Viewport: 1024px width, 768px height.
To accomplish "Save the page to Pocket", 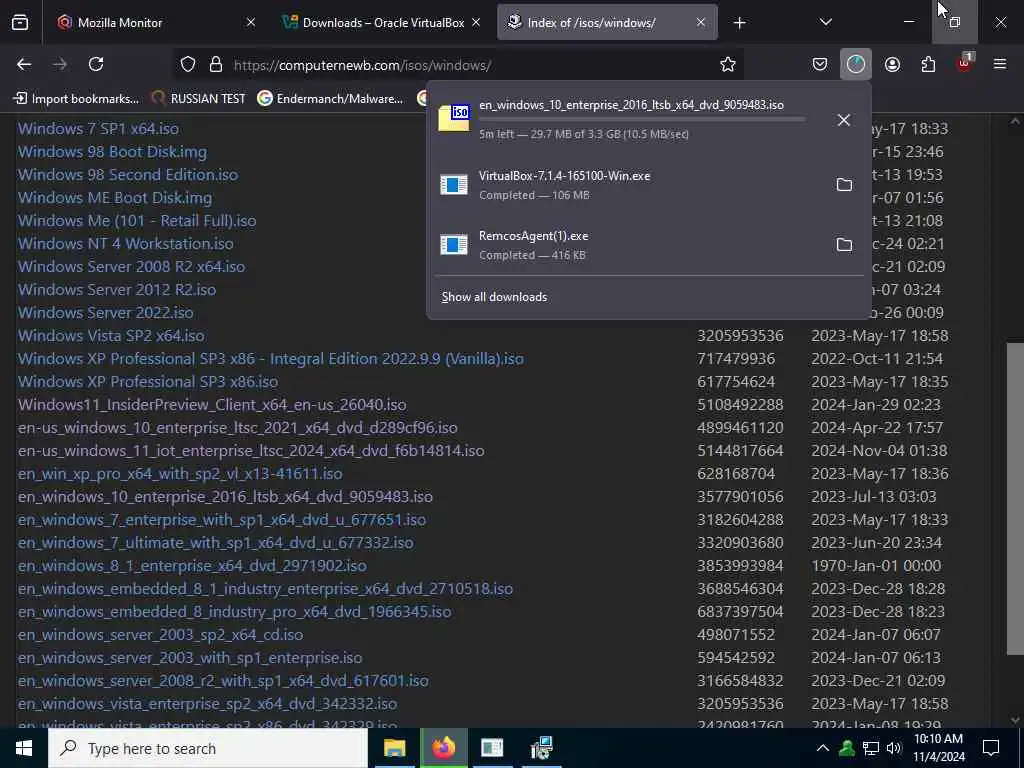I will tap(820, 64).
